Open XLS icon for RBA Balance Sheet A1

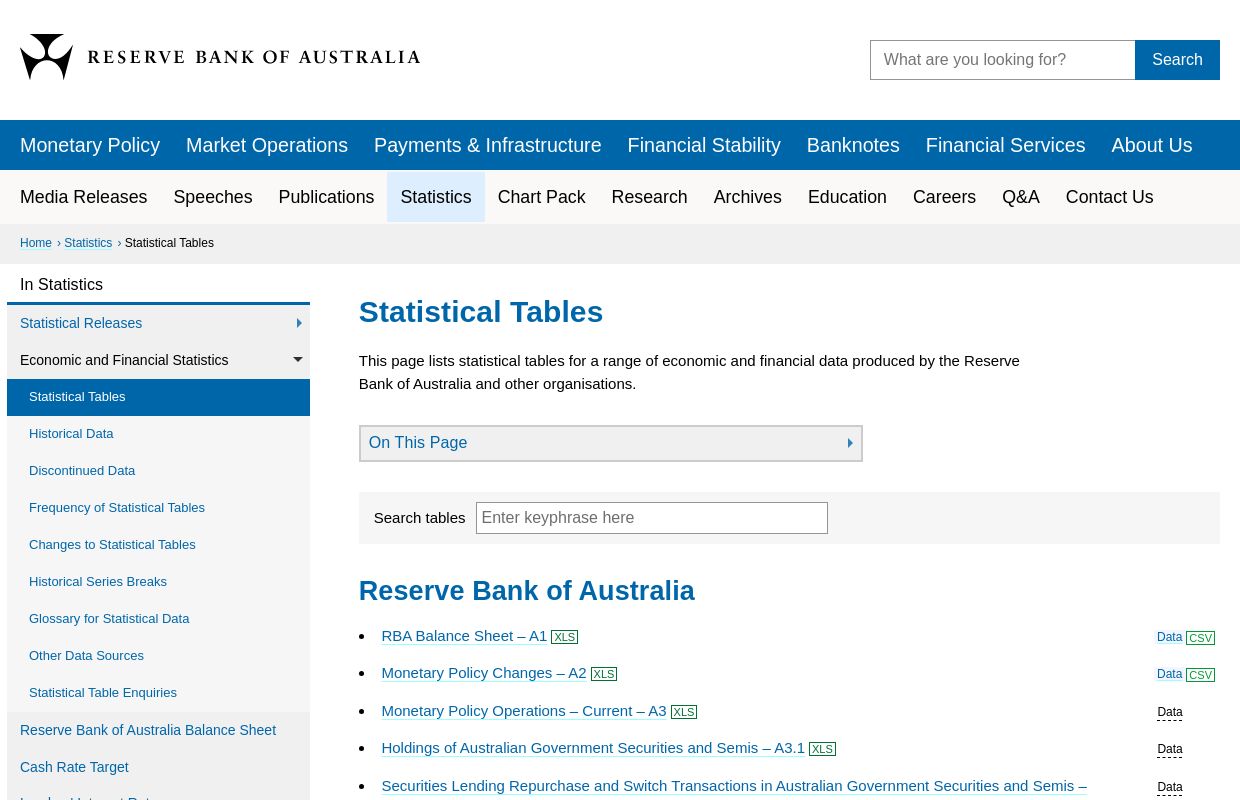click(x=565, y=637)
